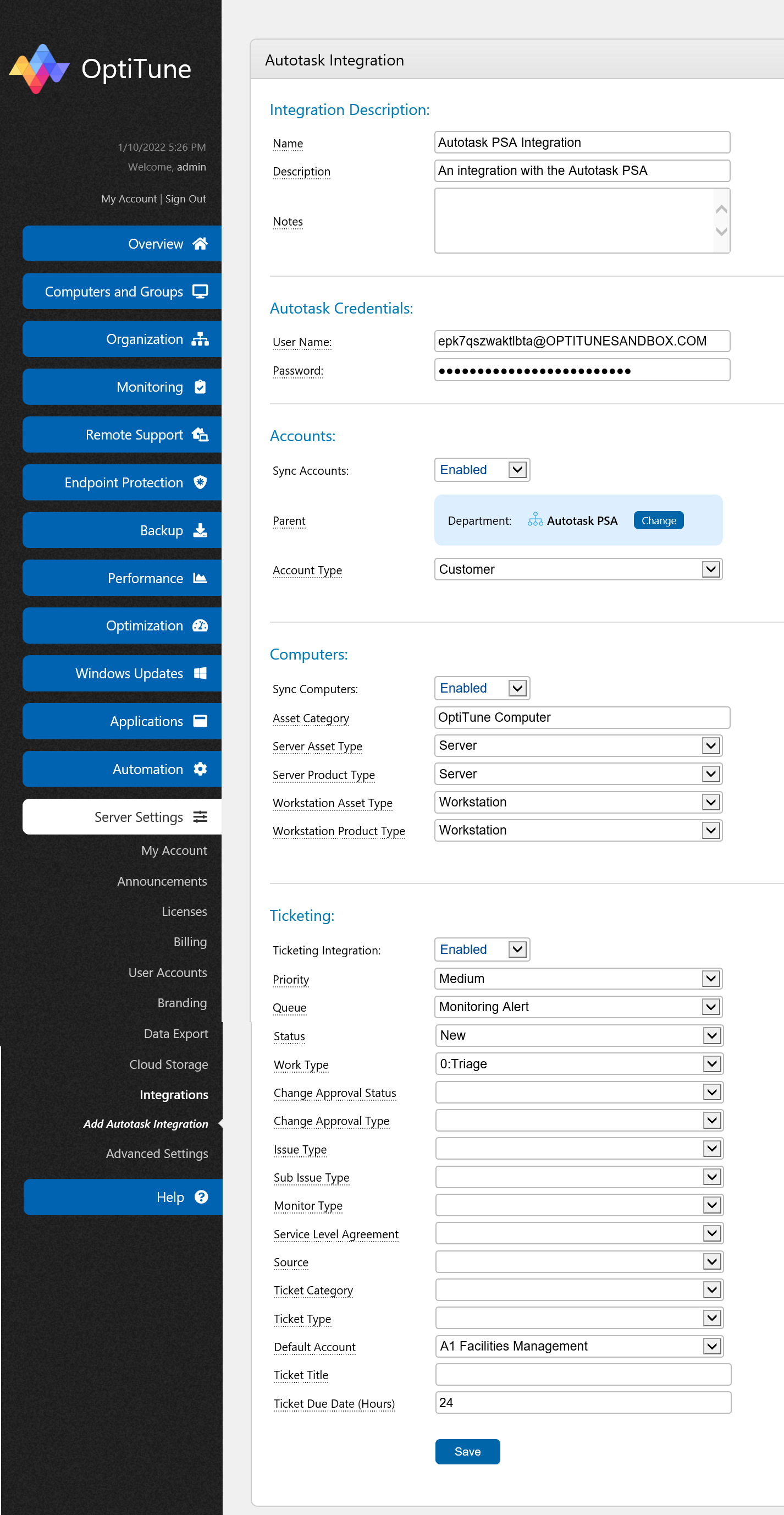Viewport: 784px width, 1515px height.
Task: Open the Workstation Product Type dropdown
Action: [x=578, y=830]
